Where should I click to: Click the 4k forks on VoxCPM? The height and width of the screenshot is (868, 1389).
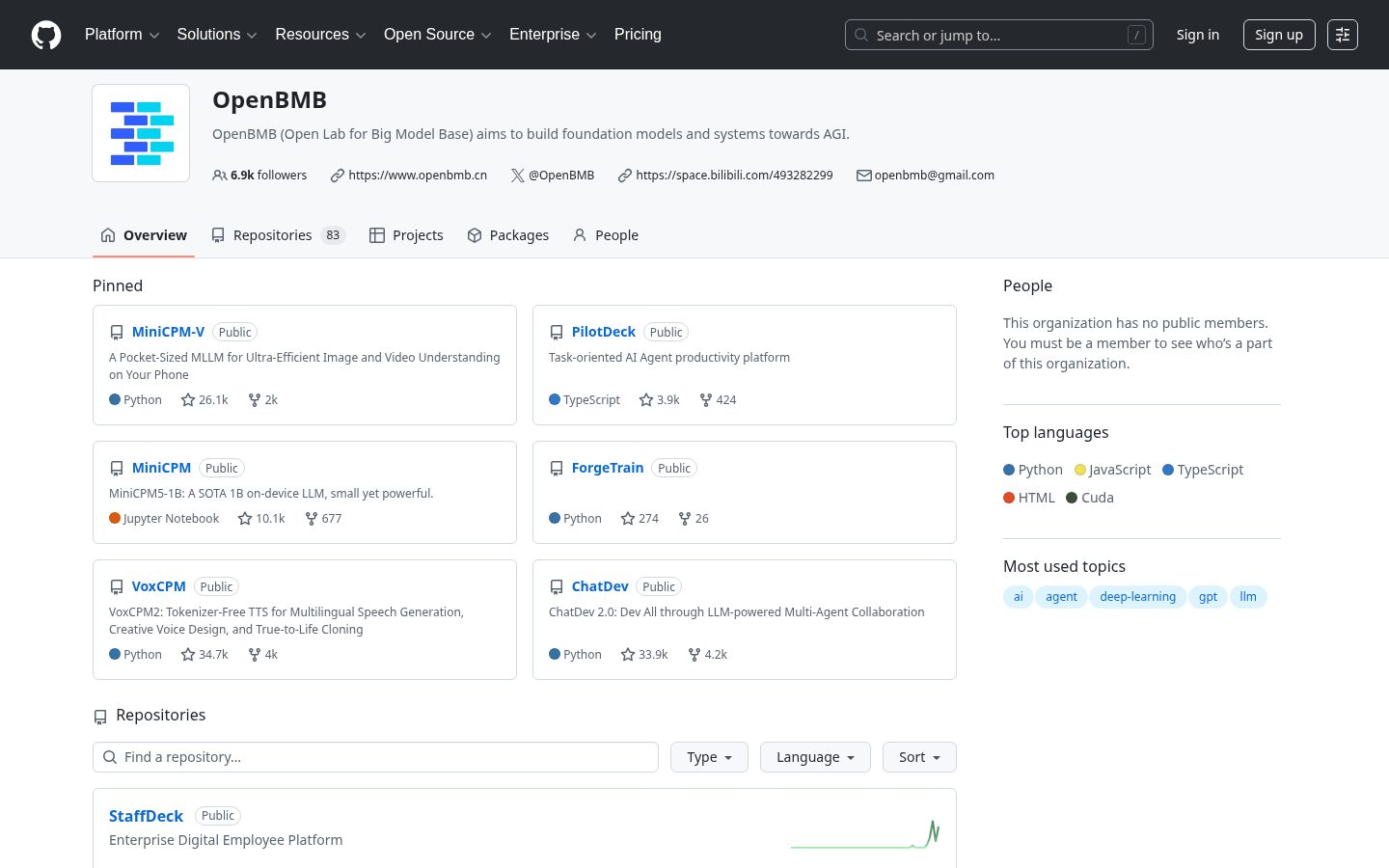click(263, 654)
